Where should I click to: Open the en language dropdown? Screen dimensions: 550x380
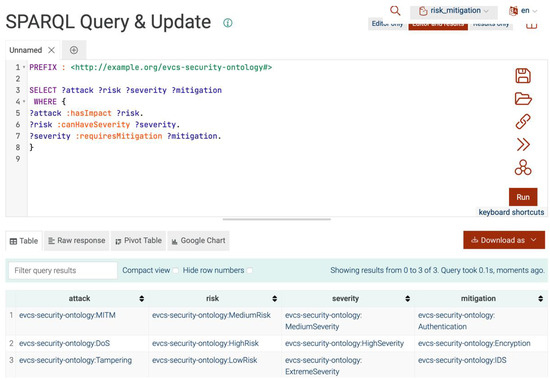pos(523,11)
